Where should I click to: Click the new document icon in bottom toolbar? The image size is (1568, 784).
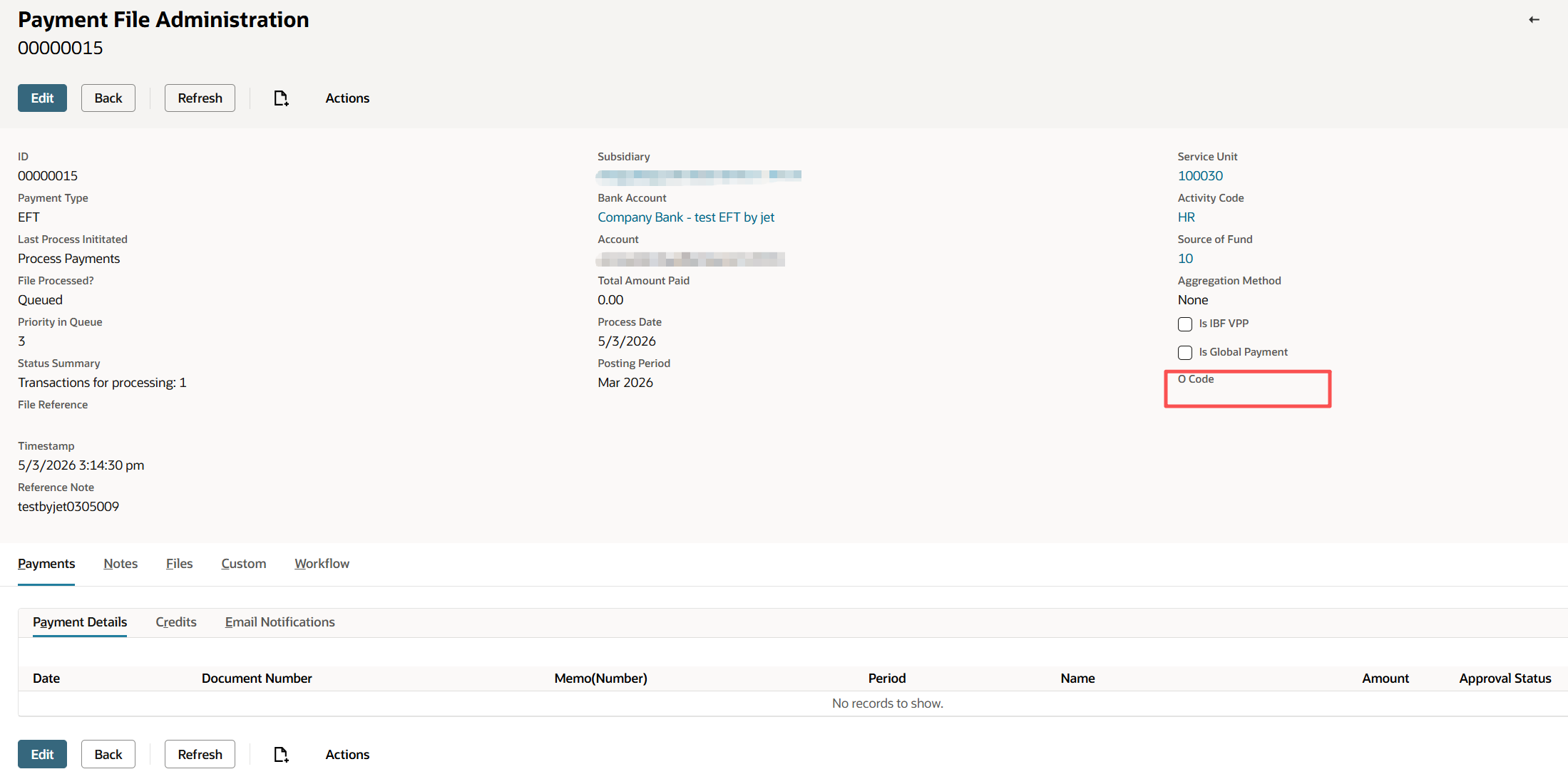(x=281, y=754)
